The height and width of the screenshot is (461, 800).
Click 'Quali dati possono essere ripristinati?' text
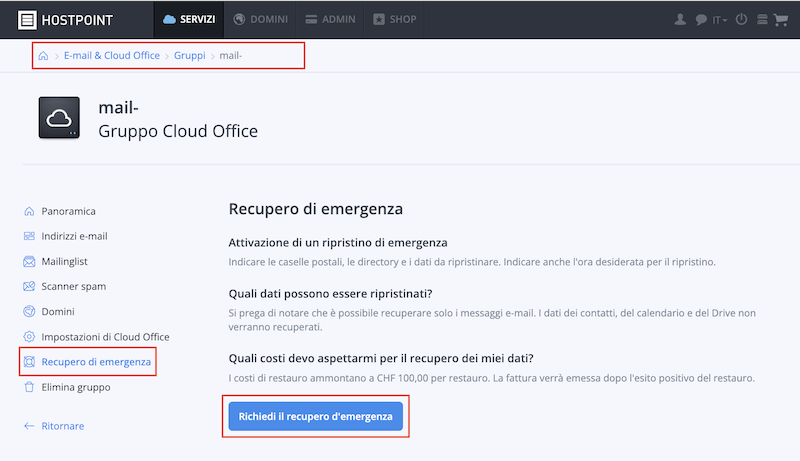tap(330, 294)
